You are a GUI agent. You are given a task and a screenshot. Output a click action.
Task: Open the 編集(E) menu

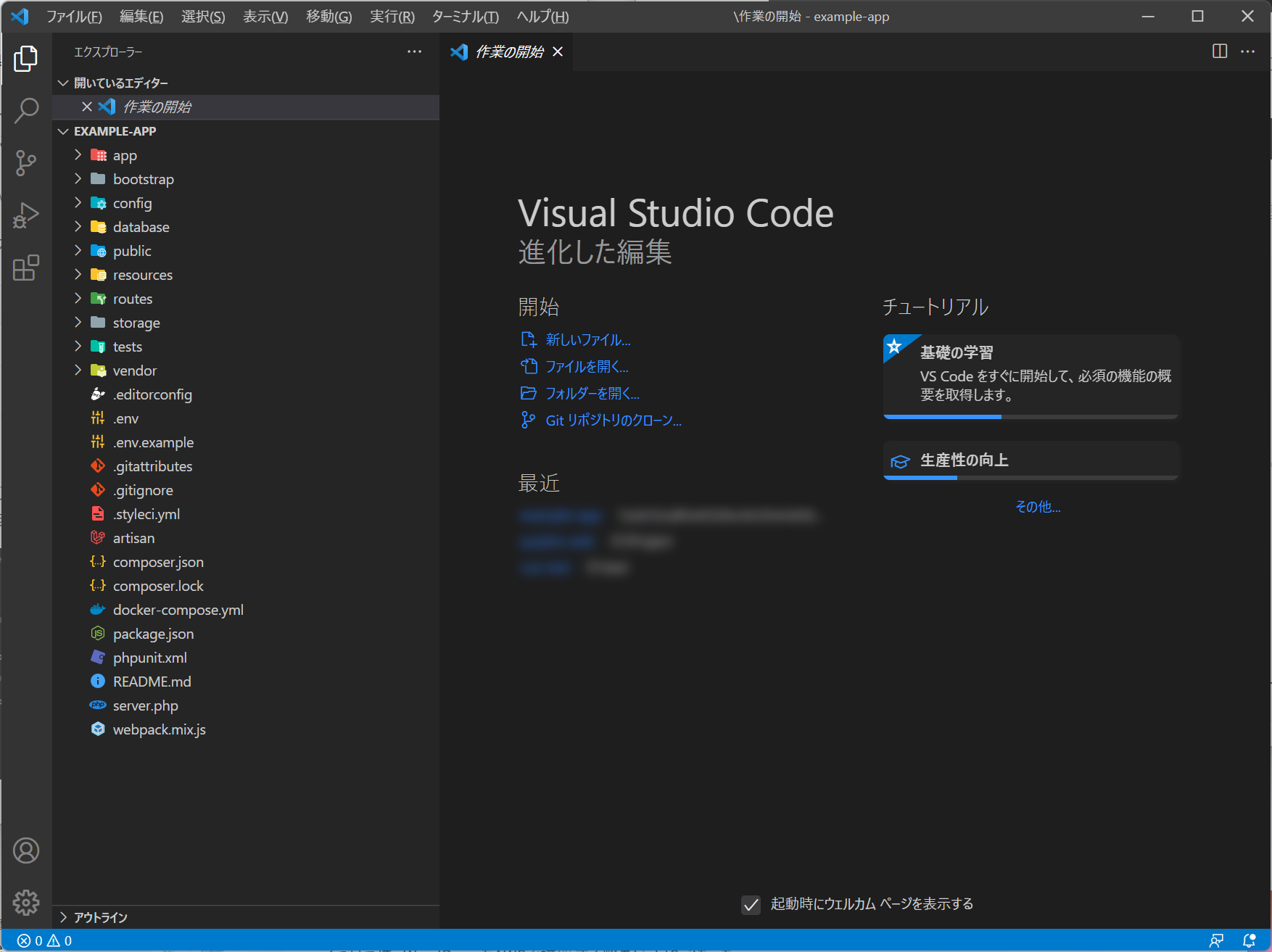[141, 16]
